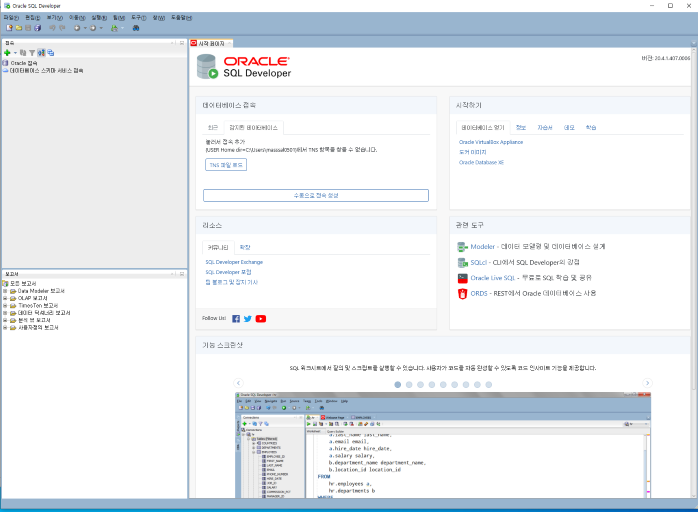
Task: Expand the OLAP reports node
Action: click(5, 298)
